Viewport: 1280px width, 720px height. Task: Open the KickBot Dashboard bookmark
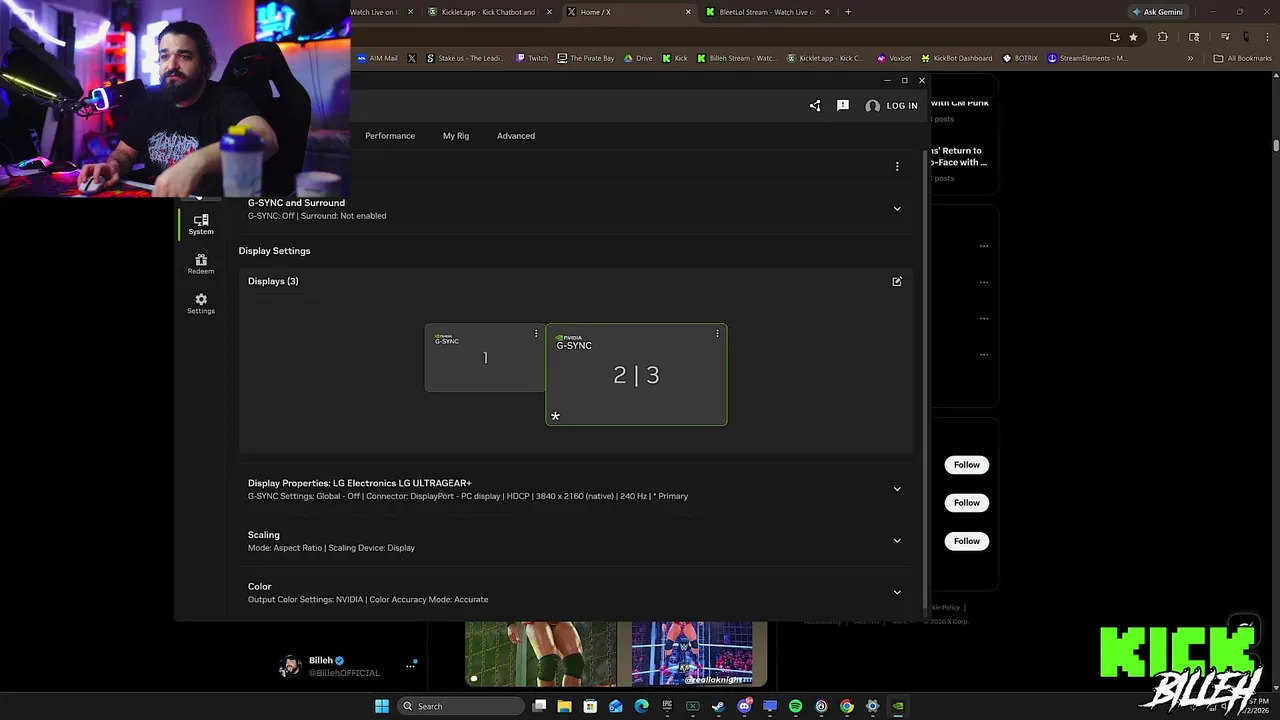tap(957, 58)
